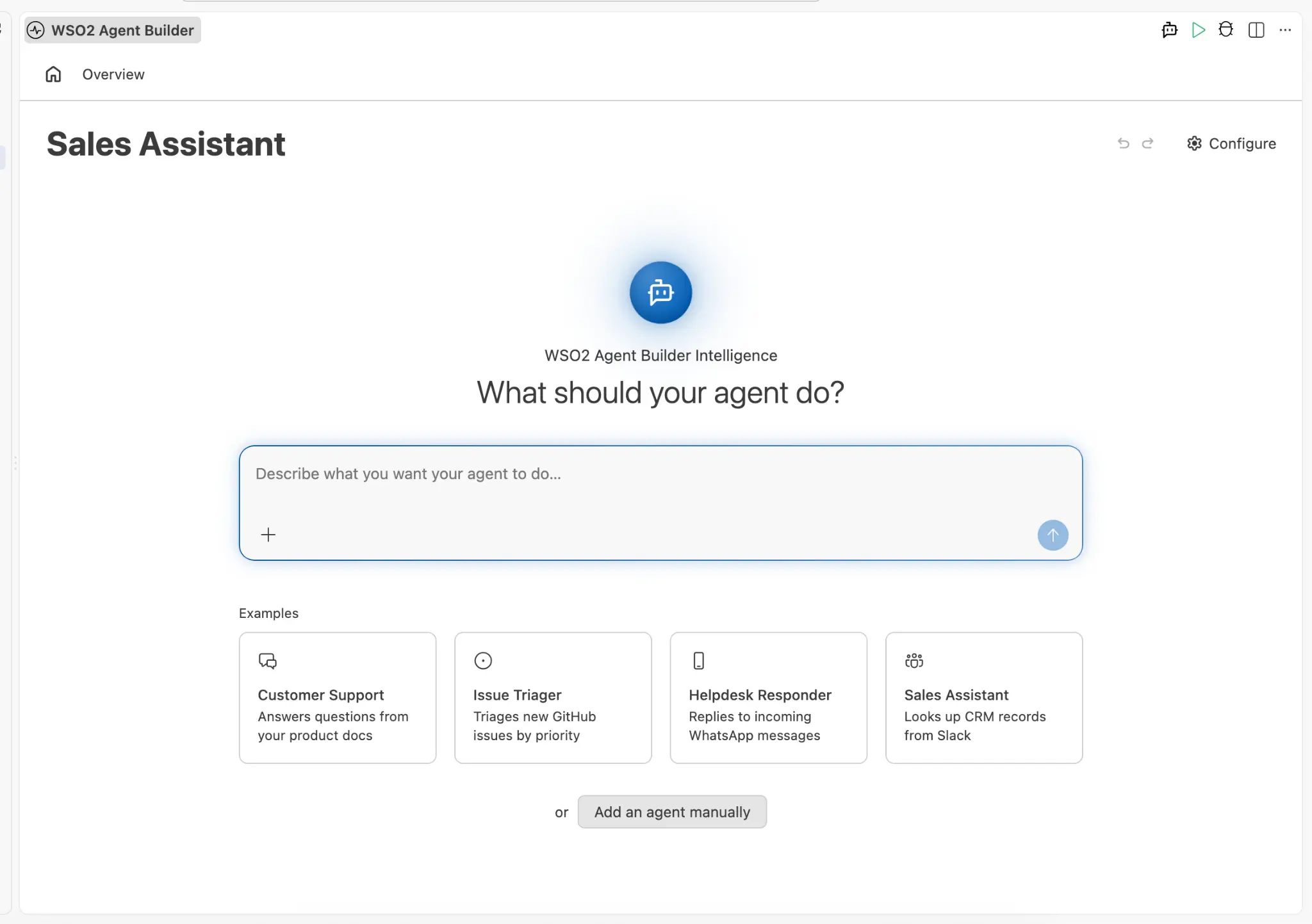Open the Configure settings
The width and height of the screenshot is (1312, 924).
coord(1231,143)
